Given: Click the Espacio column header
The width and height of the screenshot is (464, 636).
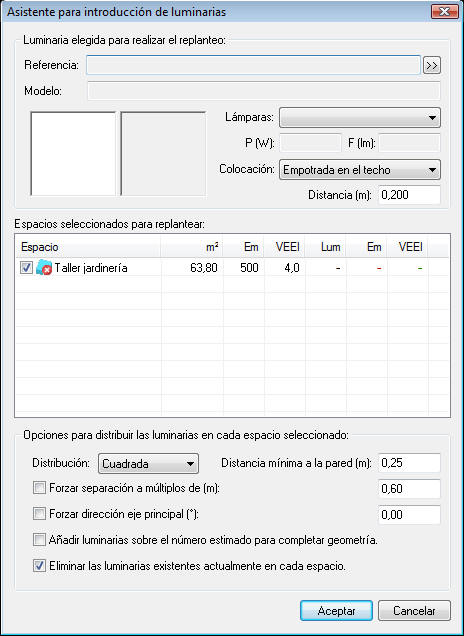Looking at the screenshot, I should coord(88,247).
